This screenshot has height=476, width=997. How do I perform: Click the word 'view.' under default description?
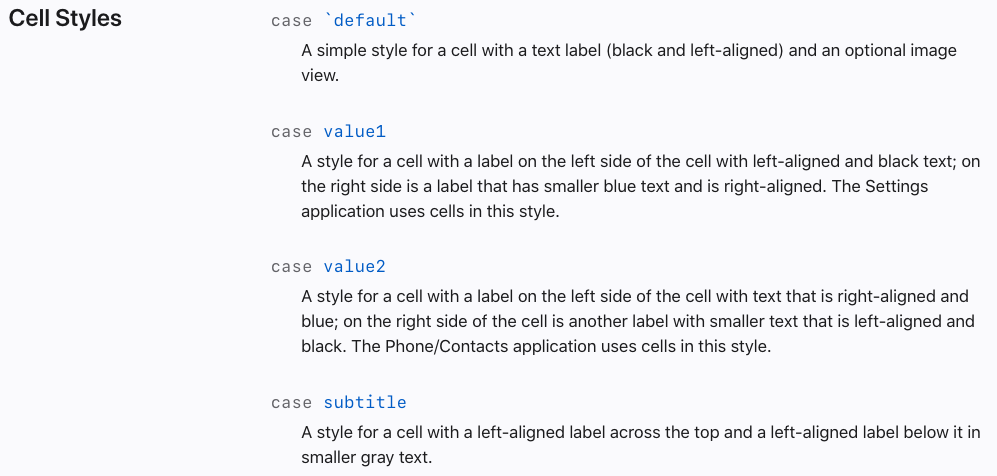(320, 76)
